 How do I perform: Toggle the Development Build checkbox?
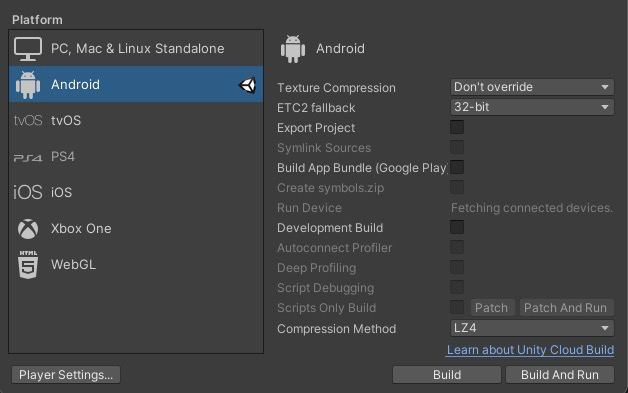pyautogui.click(x=457, y=227)
